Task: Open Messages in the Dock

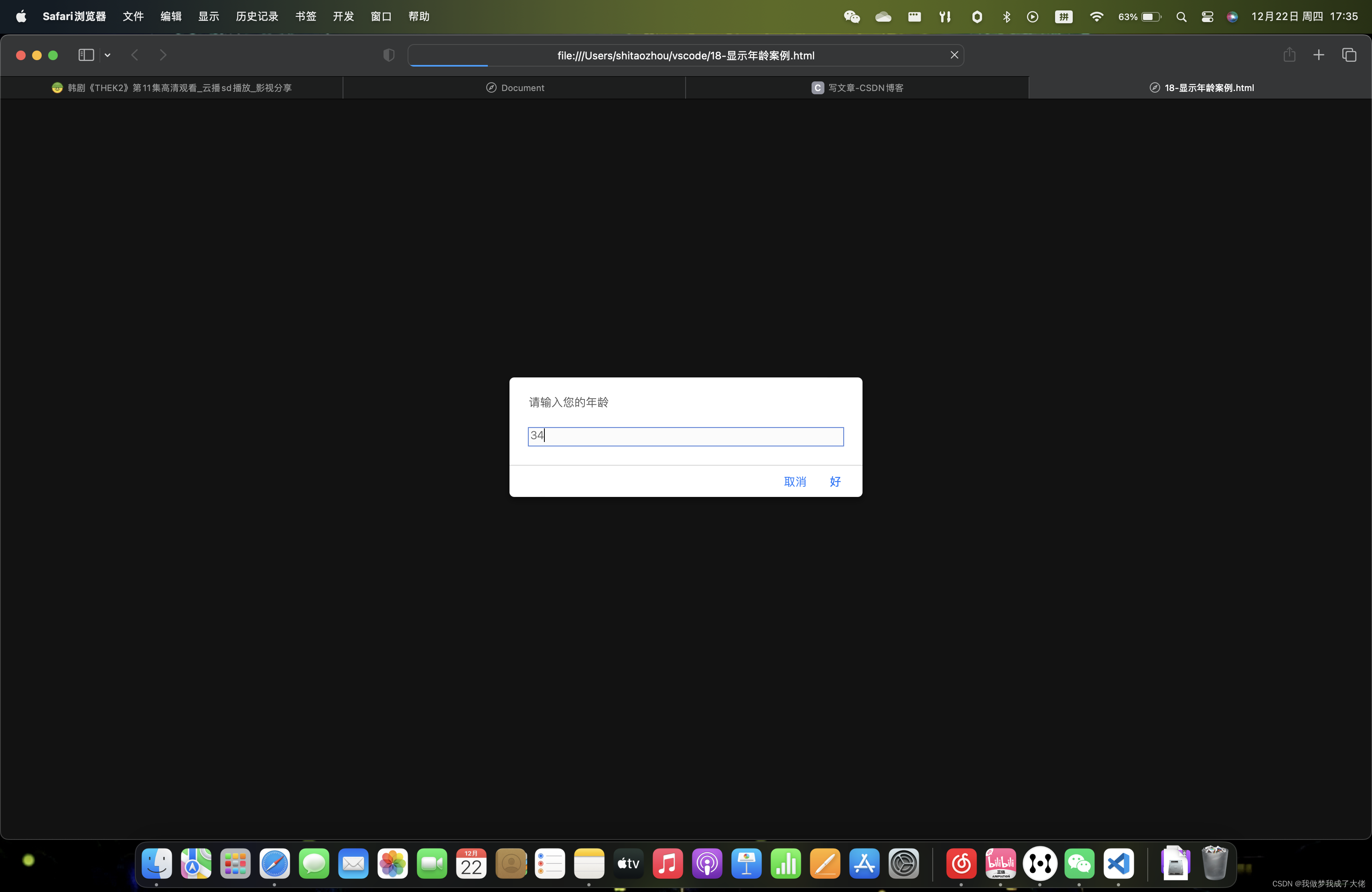Action: 314,863
